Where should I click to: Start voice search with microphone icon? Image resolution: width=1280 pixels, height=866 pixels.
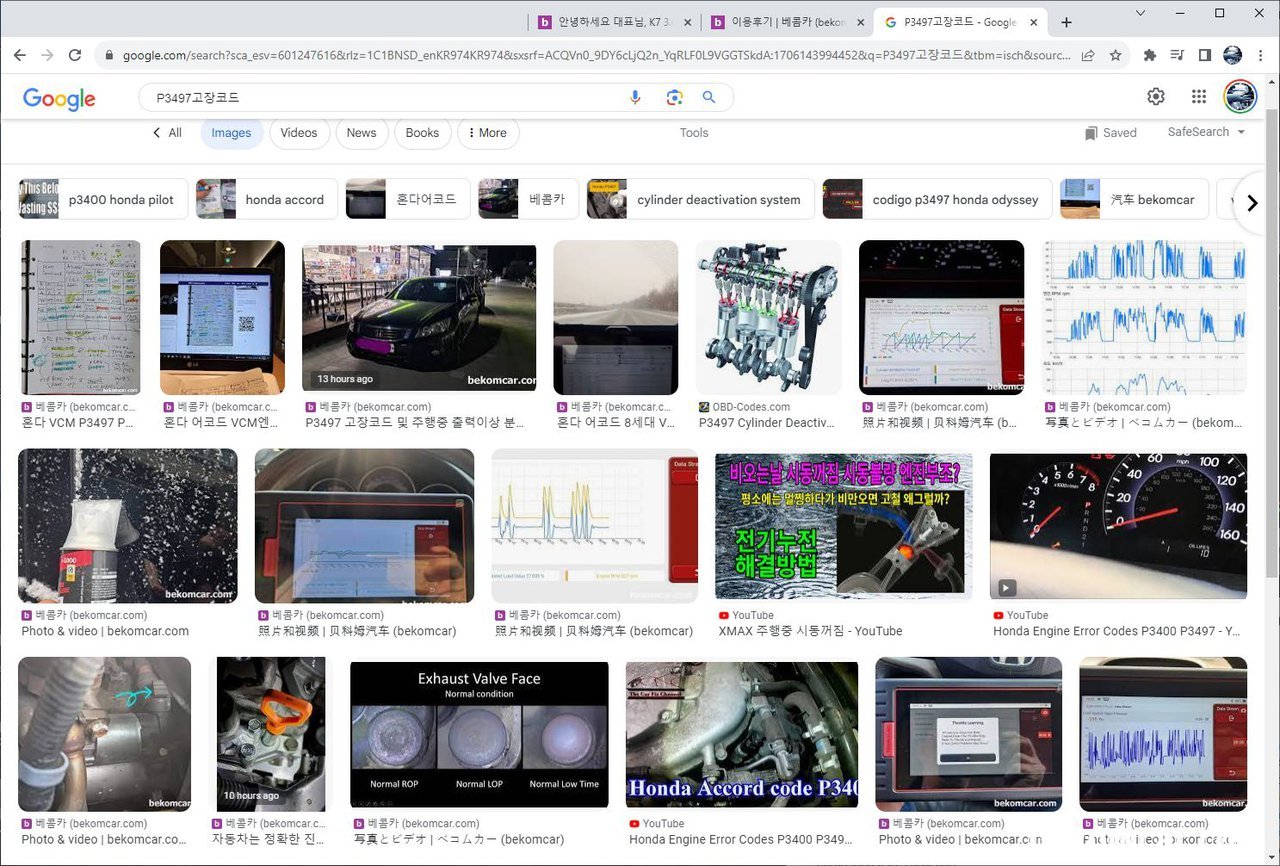[x=635, y=97]
